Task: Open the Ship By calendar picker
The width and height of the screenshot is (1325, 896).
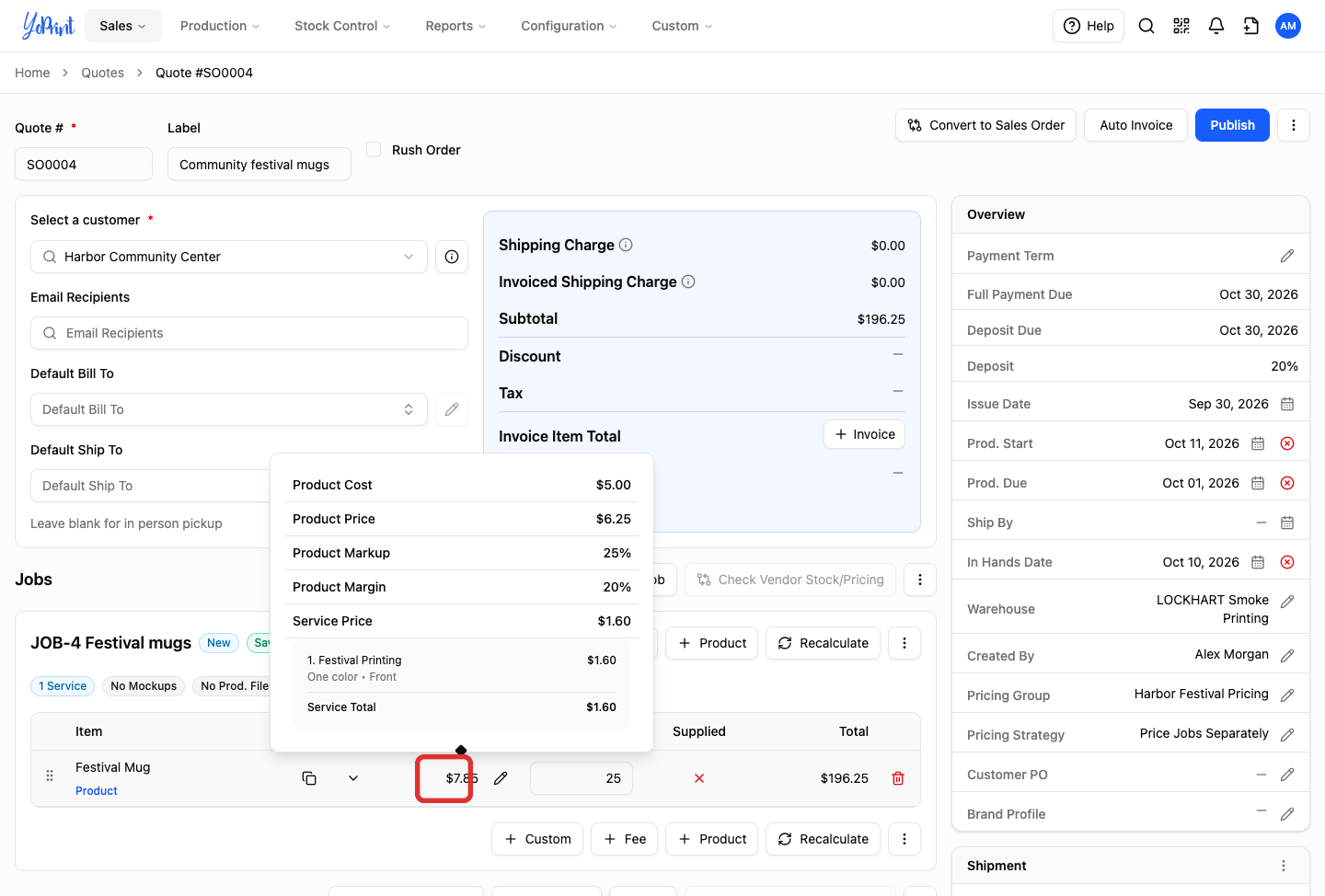Action: (1287, 523)
